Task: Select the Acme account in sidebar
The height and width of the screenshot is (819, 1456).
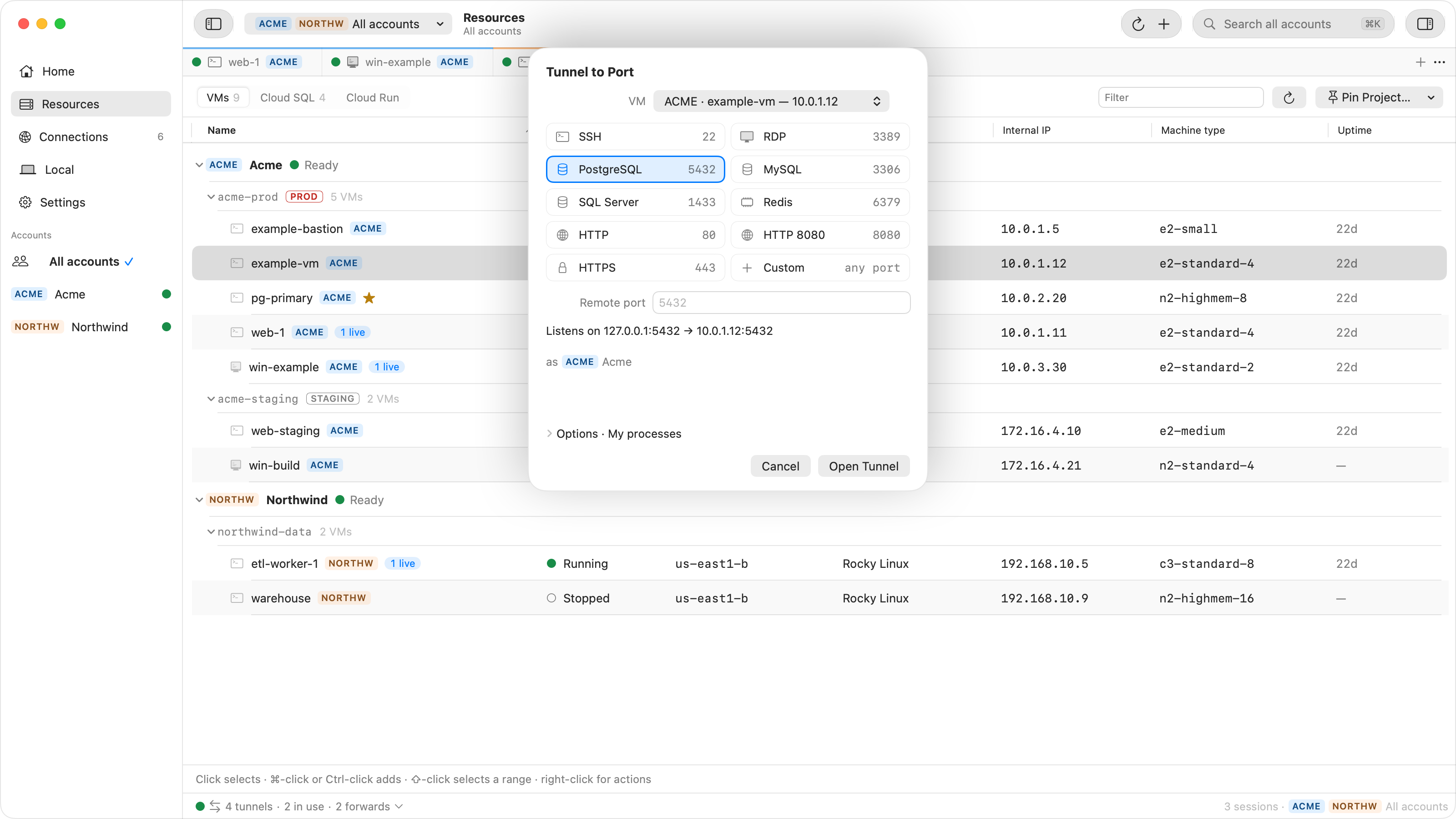Action: tap(91, 294)
